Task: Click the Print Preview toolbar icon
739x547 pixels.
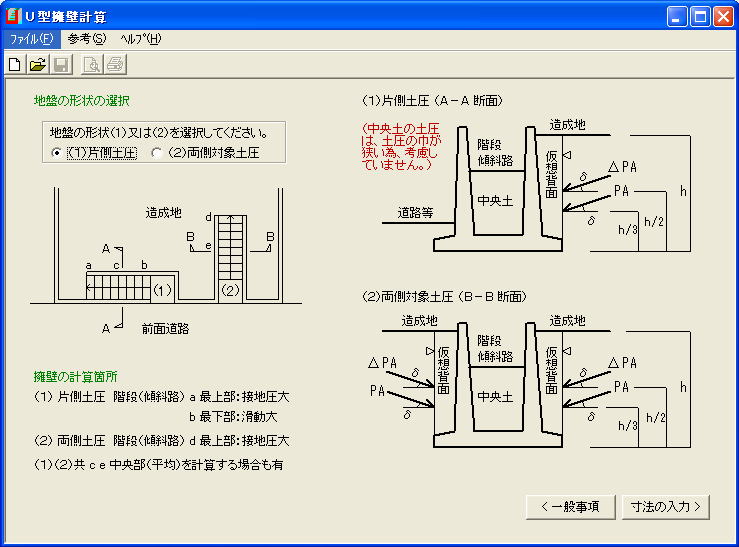Action: pos(91,65)
